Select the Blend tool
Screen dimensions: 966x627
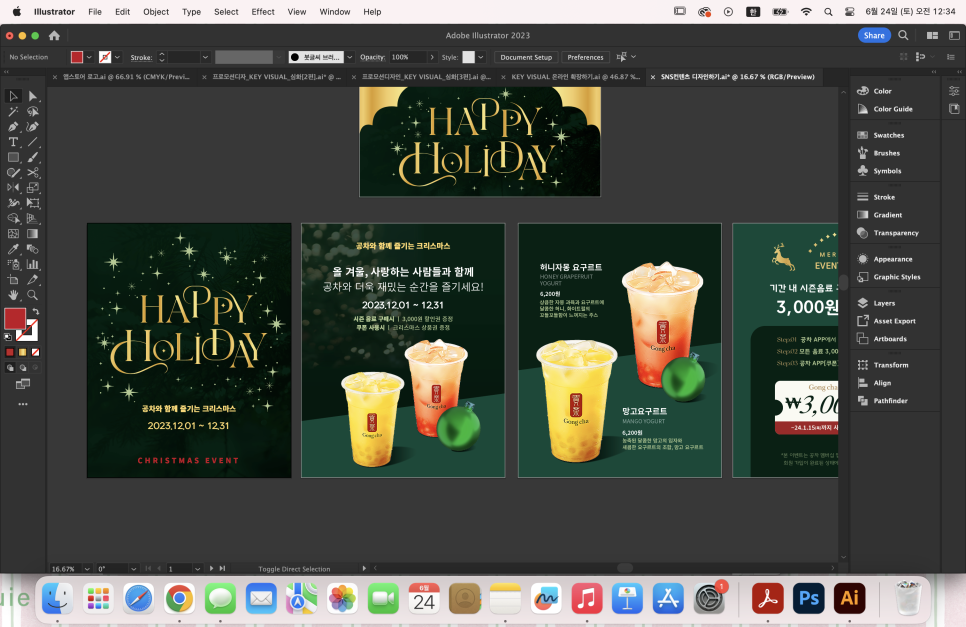pos(33,249)
